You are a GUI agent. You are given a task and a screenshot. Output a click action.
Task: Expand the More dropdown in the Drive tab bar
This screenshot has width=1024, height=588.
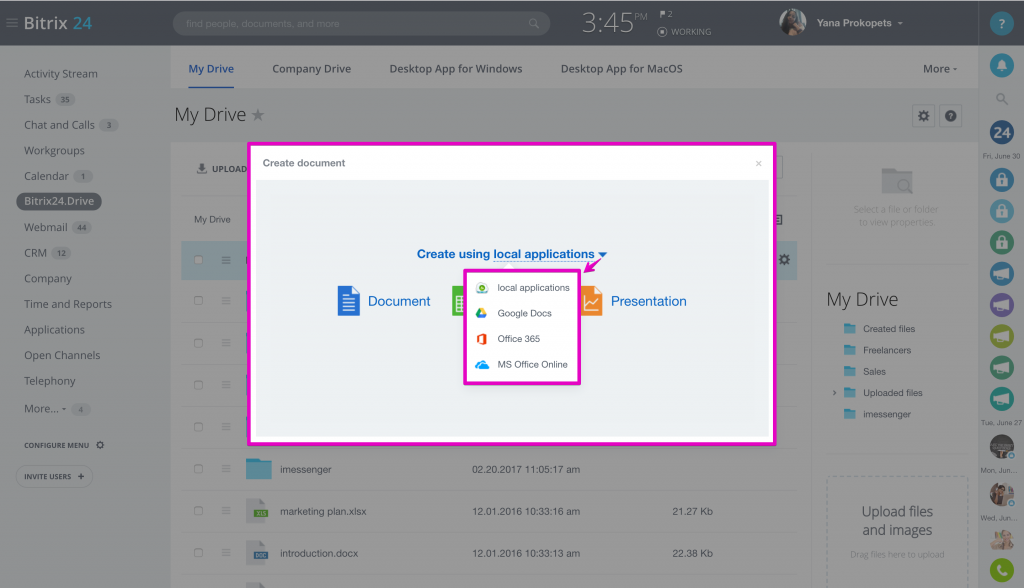click(x=940, y=69)
